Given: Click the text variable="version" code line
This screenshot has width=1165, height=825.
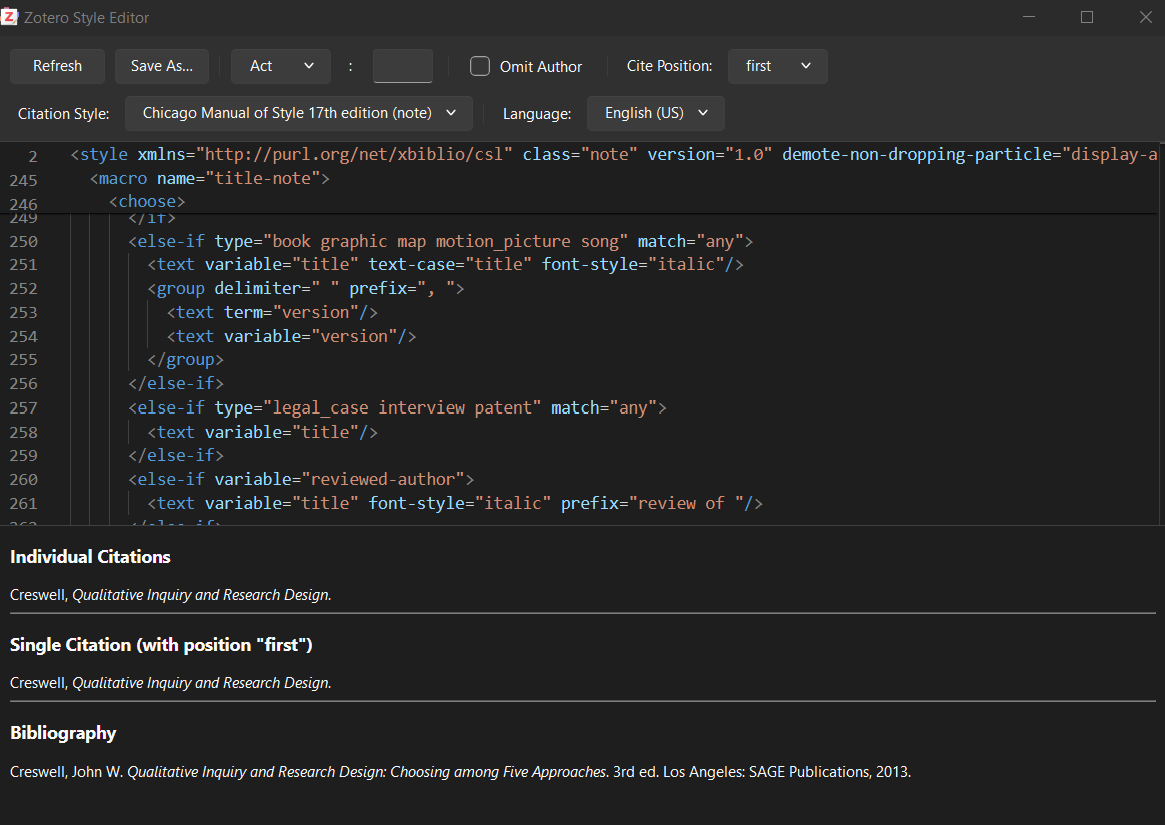Looking at the screenshot, I should tap(291, 336).
